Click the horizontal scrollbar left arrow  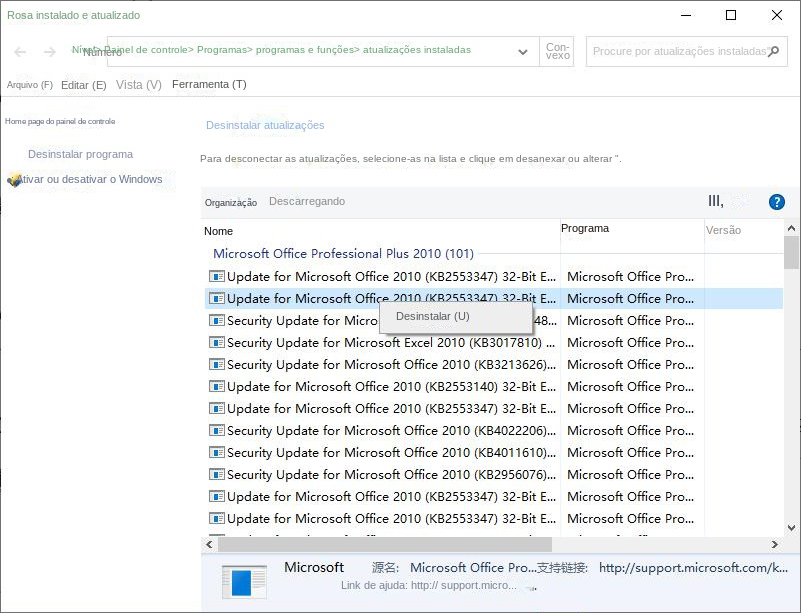[x=209, y=545]
